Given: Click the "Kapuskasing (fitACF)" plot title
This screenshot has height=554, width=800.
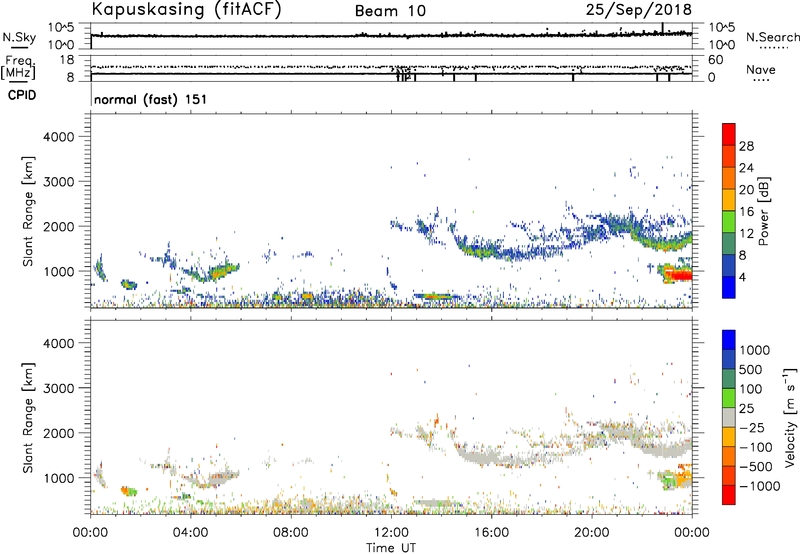Looking at the screenshot, I should coord(187,10).
